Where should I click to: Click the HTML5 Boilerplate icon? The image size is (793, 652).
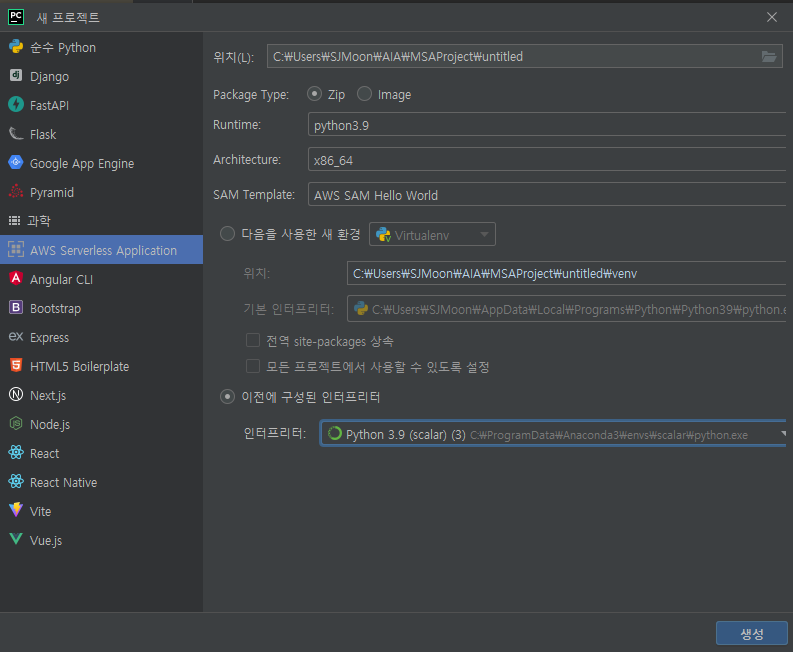[16, 365]
